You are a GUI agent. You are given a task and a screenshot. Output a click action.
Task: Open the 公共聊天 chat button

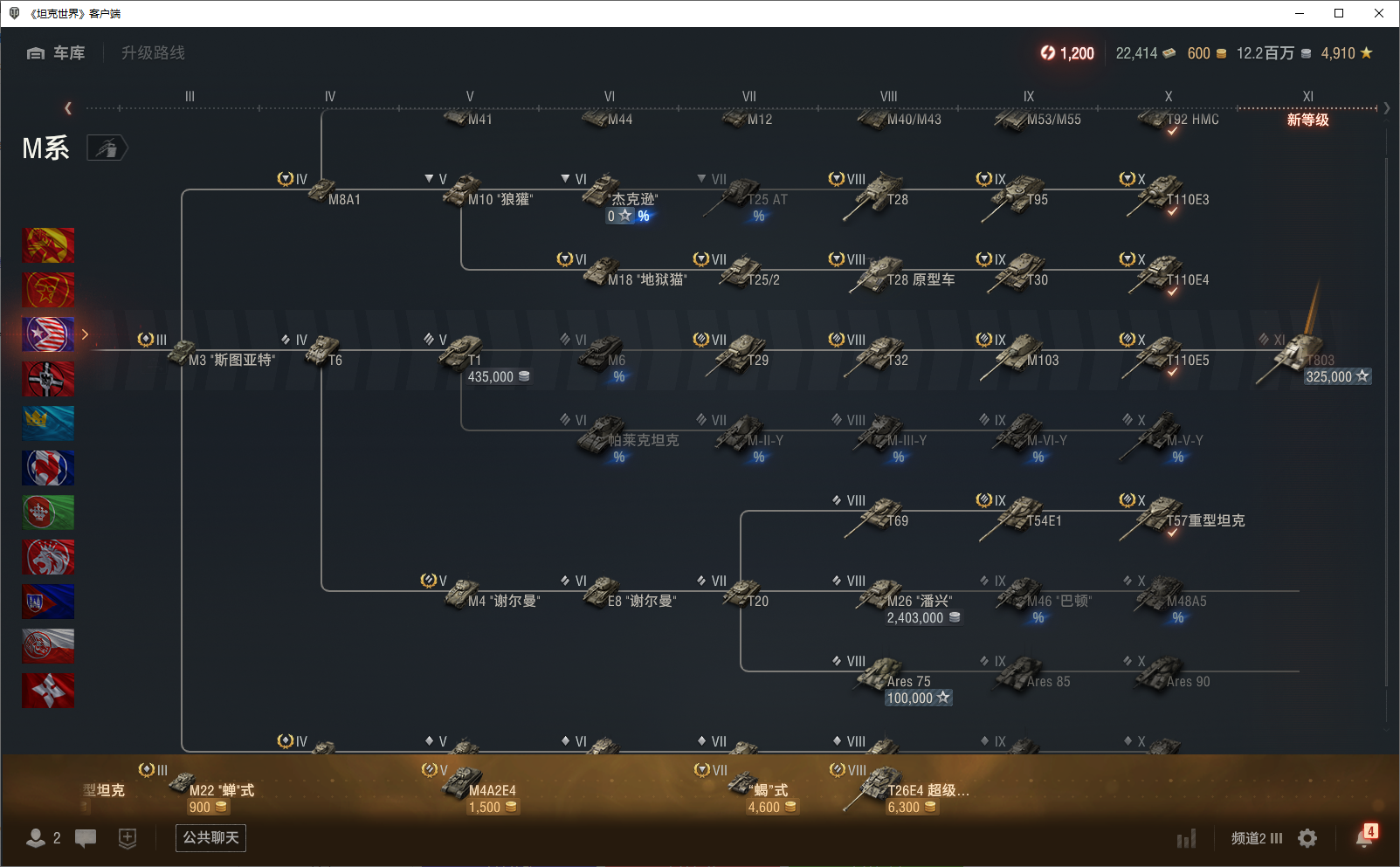pyautogui.click(x=210, y=838)
